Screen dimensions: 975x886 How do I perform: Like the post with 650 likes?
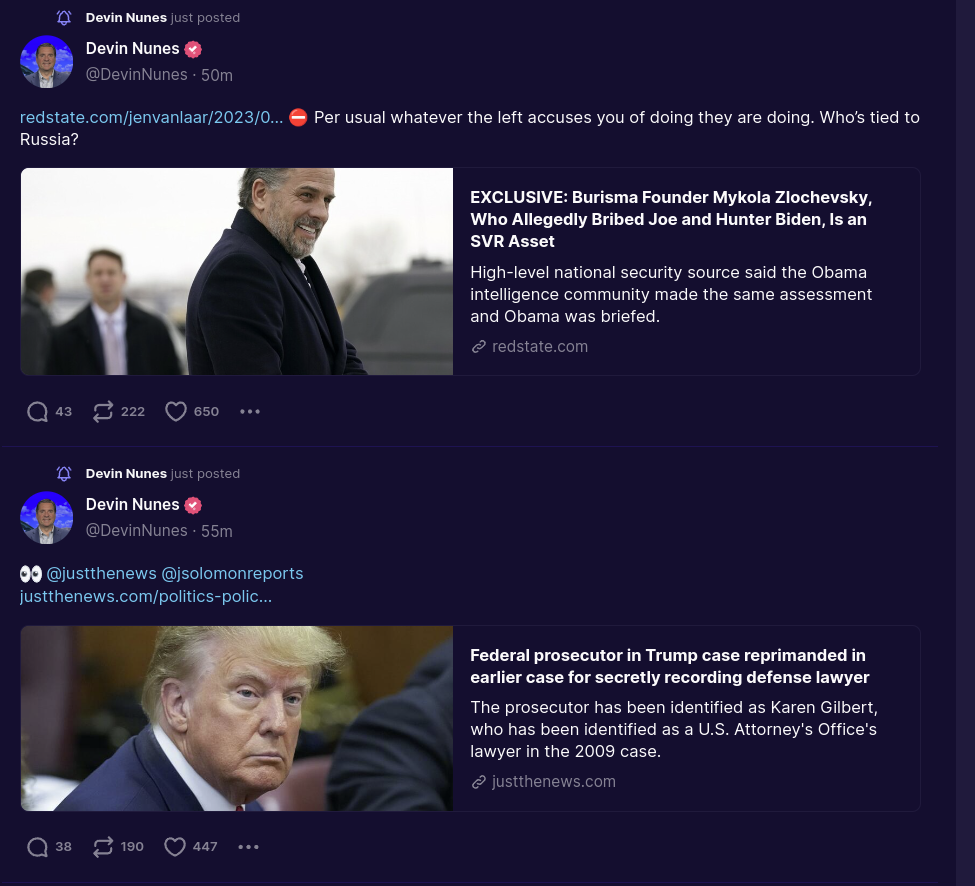(176, 412)
